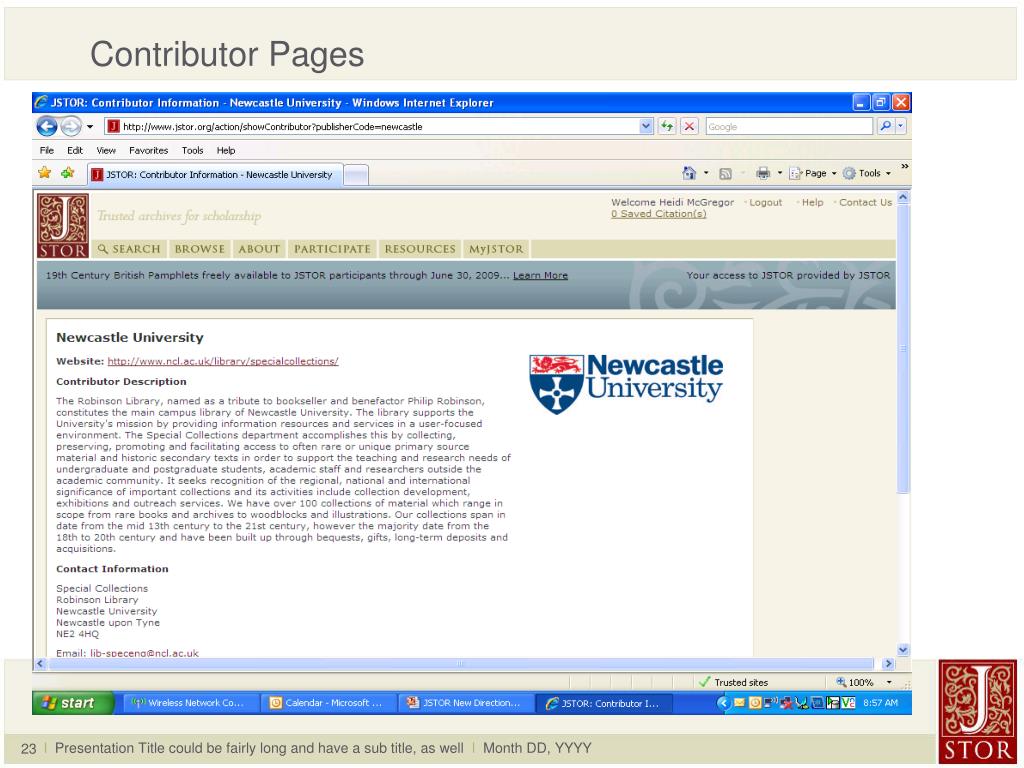Click the Add to Favorites icon
Image resolution: width=1024 pixels, height=768 pixels.
(x=67, y=173)
